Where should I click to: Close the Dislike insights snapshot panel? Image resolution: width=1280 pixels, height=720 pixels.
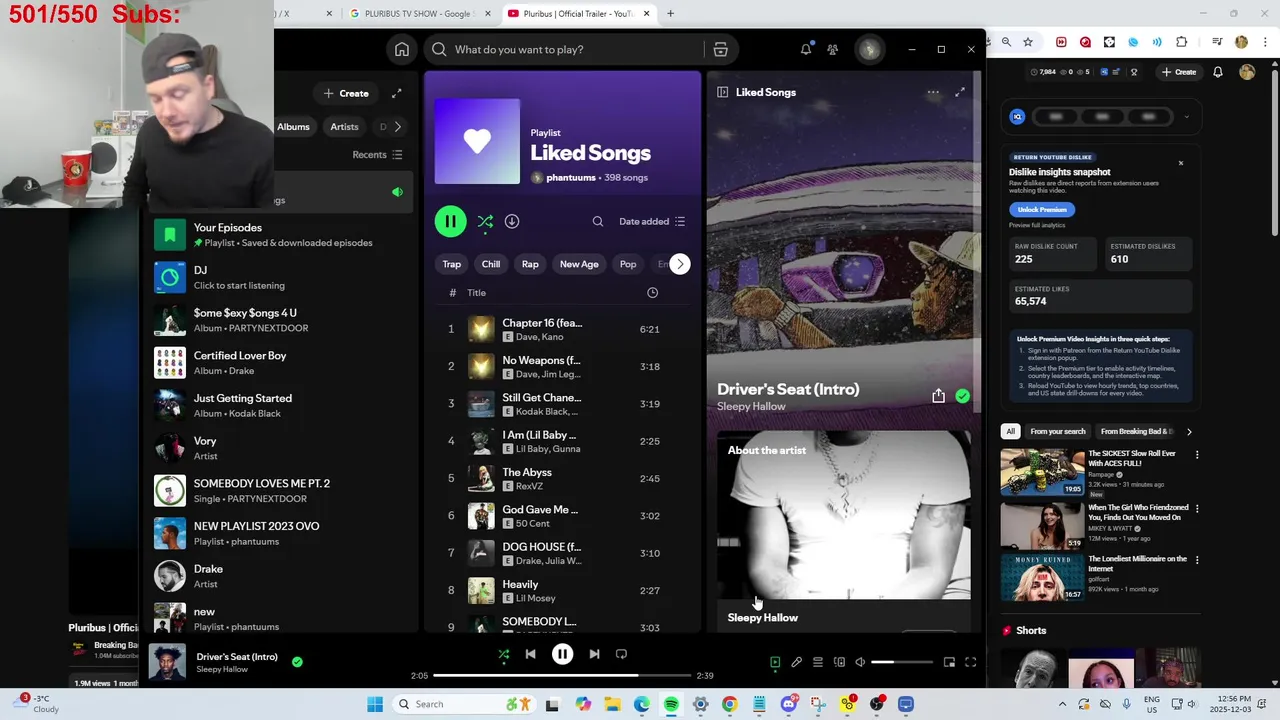1180,163
